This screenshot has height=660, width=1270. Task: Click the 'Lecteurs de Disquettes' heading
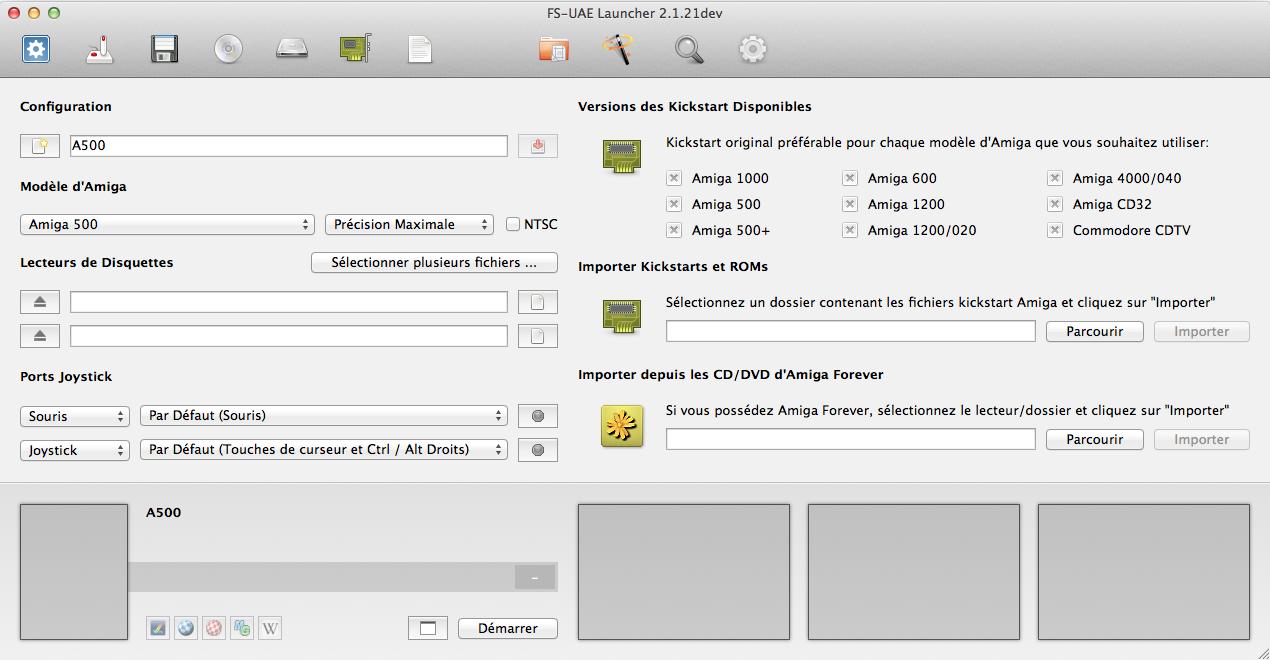tap(97, 262)
